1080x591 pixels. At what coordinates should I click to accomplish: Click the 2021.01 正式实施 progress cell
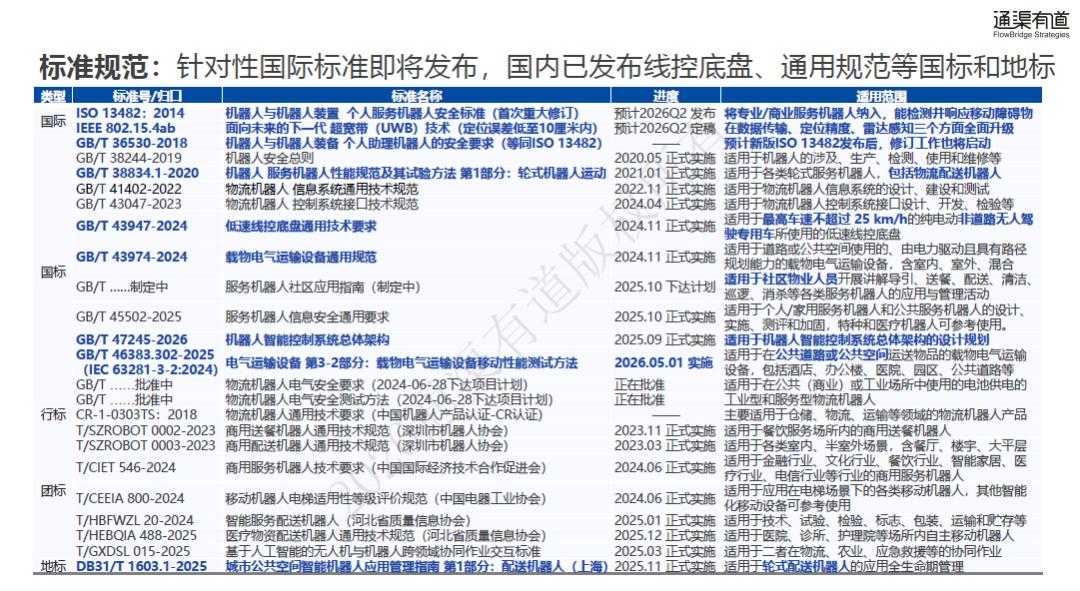(665, 174)
